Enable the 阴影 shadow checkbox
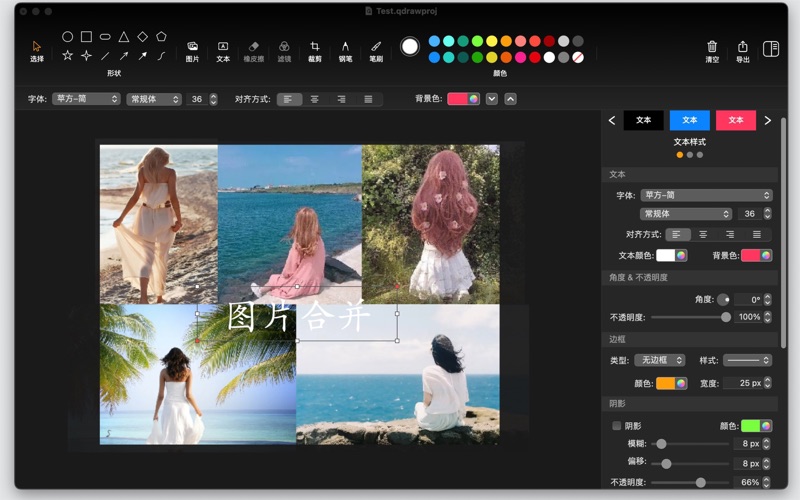Image resolution: width=800 pixels, height=500 pixels. pos(617,426)
